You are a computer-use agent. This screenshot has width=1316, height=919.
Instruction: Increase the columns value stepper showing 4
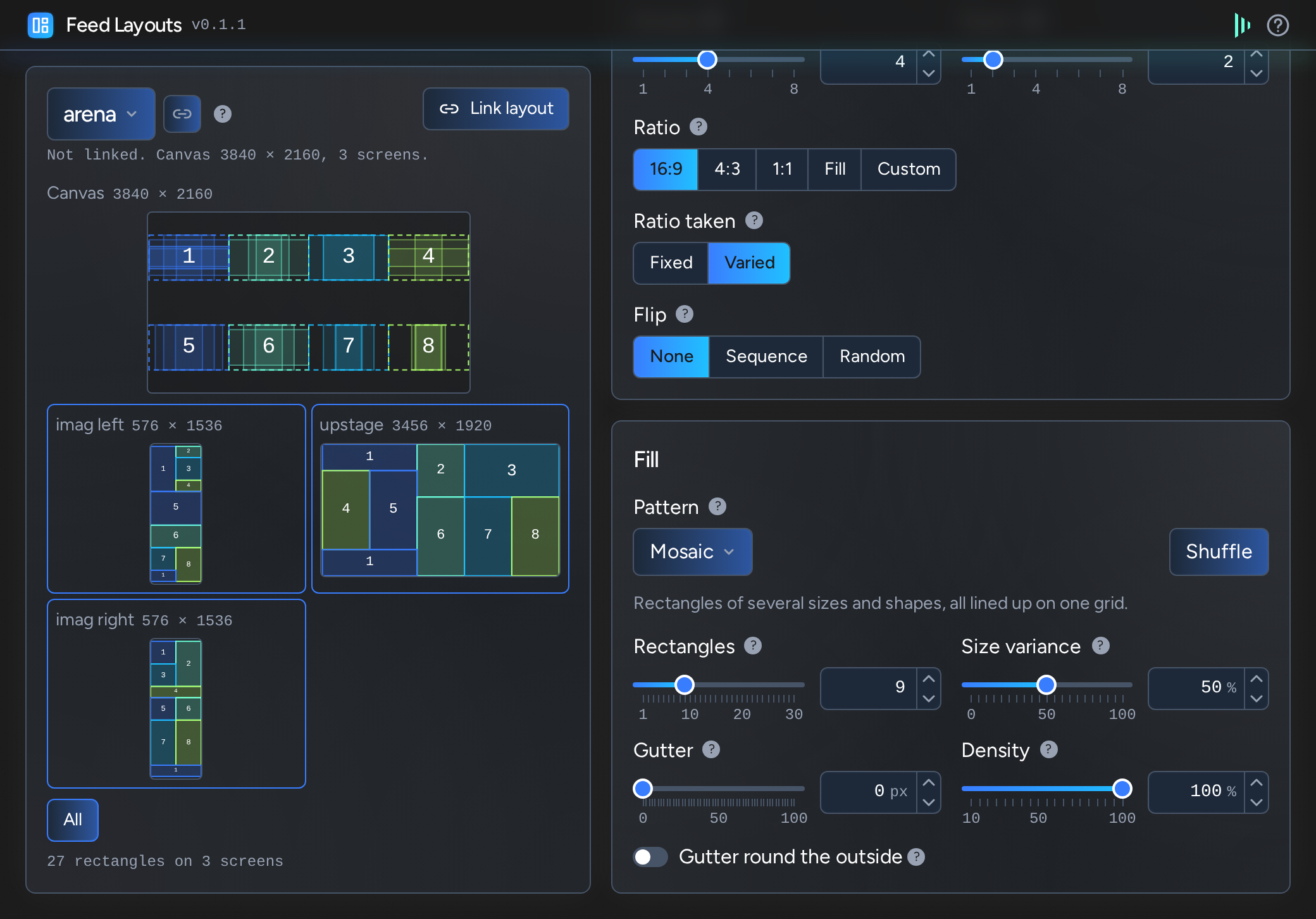[929, 54]
